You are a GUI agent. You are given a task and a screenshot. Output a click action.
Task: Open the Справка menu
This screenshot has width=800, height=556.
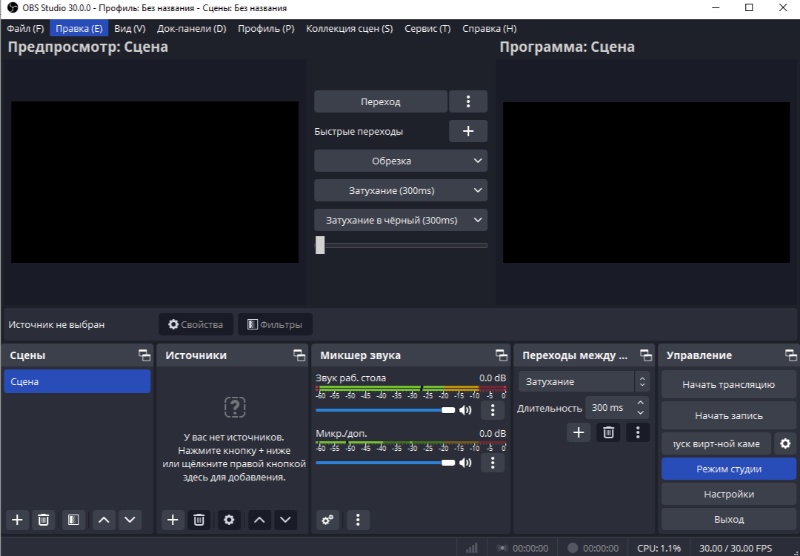coord(489,29)
